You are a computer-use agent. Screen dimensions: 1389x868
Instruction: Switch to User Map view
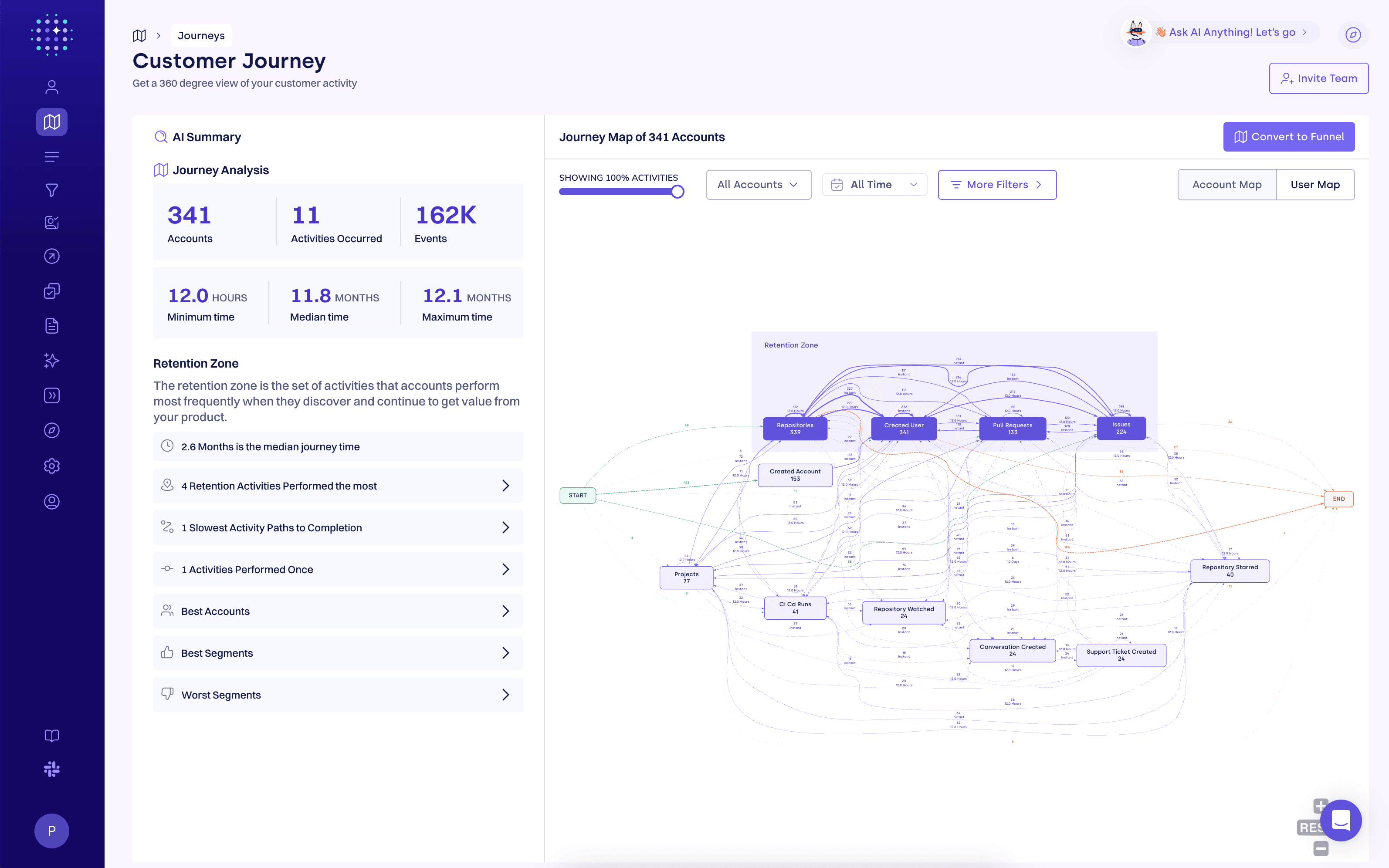(x=1315, y=184)
